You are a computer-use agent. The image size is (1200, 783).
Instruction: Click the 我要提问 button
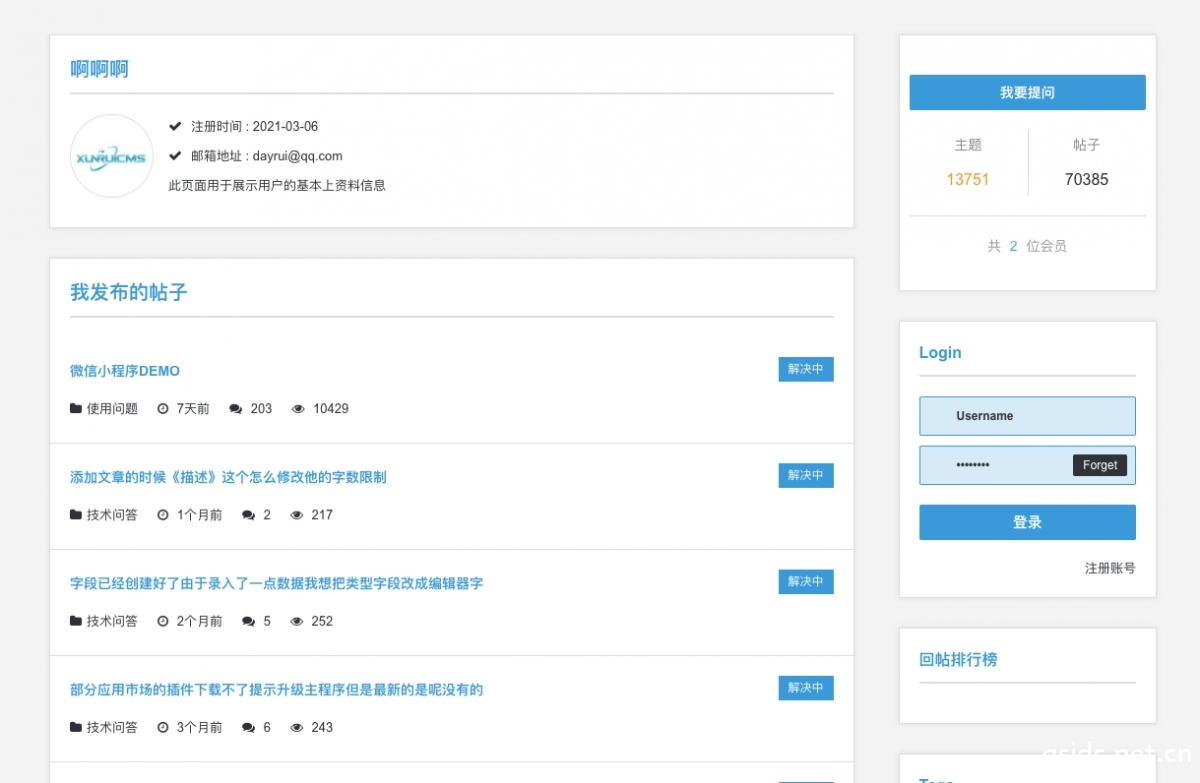pos(1027,92)
